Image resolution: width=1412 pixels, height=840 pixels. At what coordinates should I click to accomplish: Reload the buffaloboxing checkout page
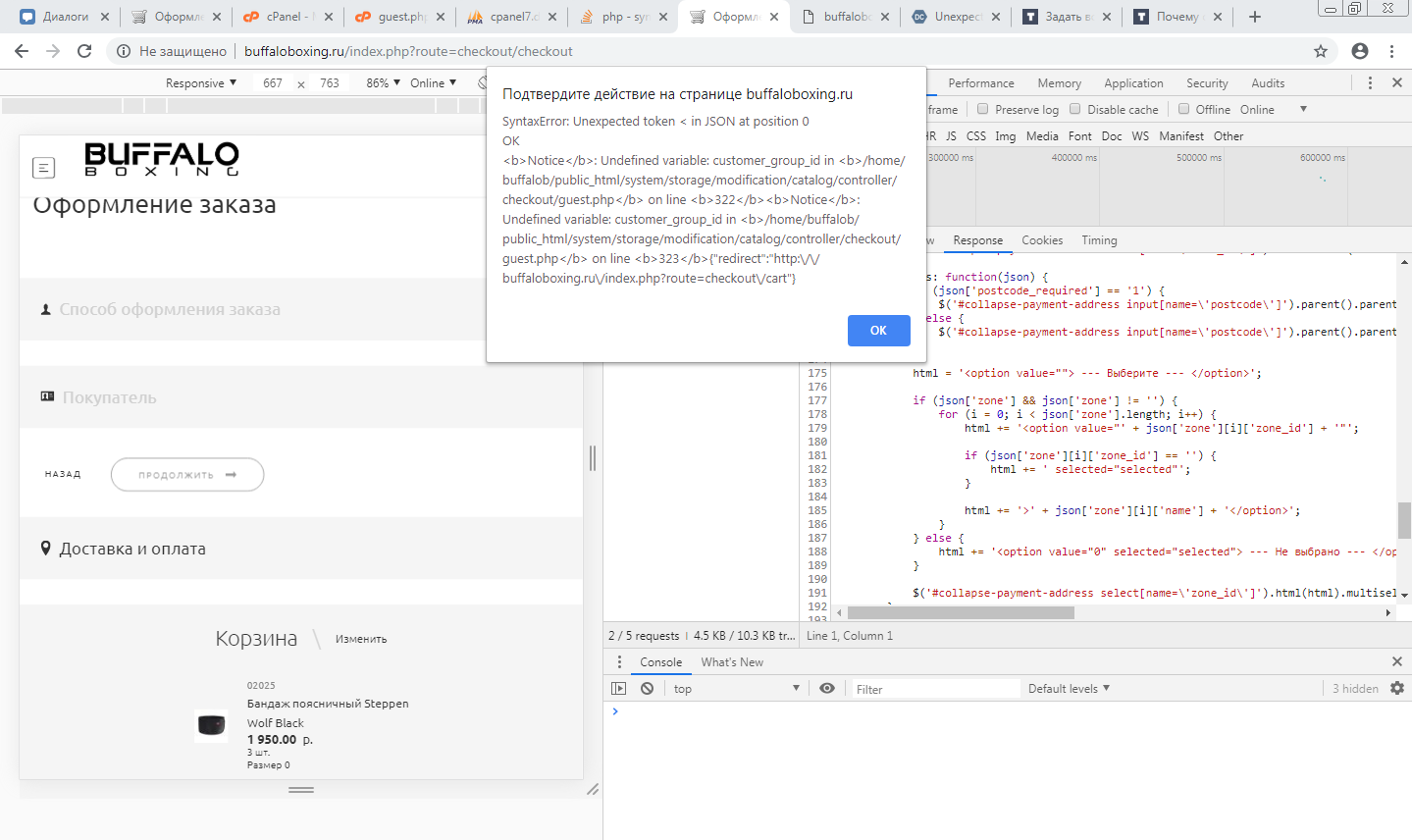click(84, 51)
